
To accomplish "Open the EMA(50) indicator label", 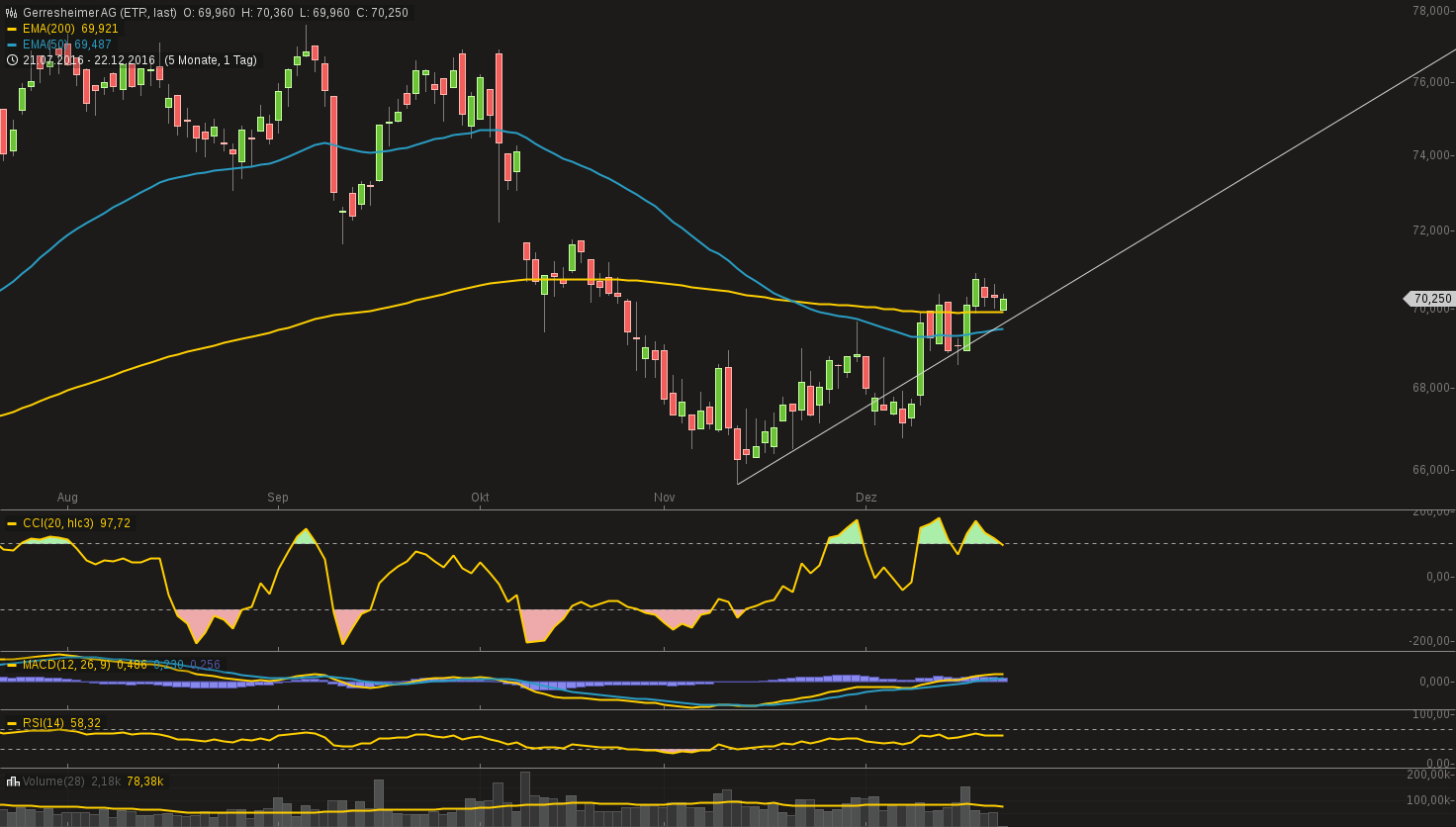I will 45,45.
